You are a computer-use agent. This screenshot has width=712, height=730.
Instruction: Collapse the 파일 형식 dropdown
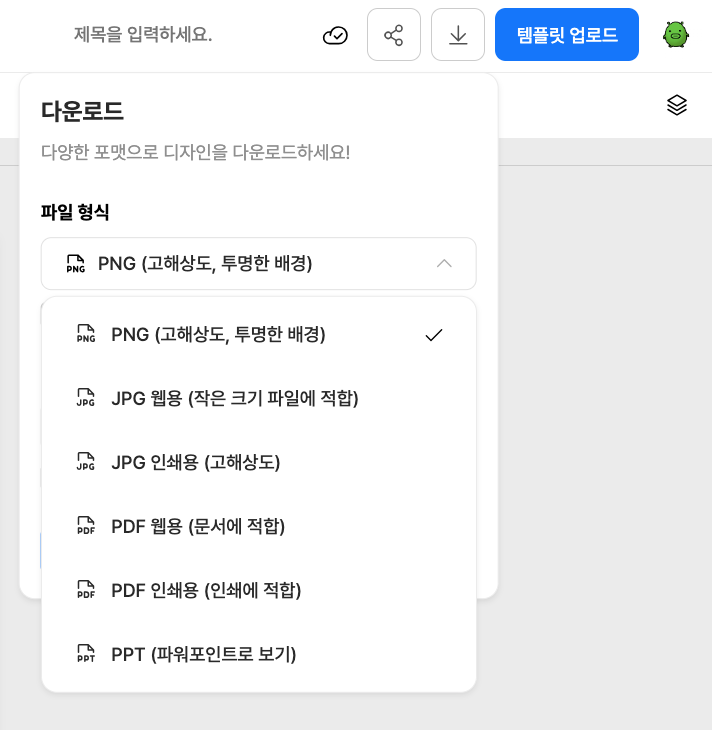[258, 264]
